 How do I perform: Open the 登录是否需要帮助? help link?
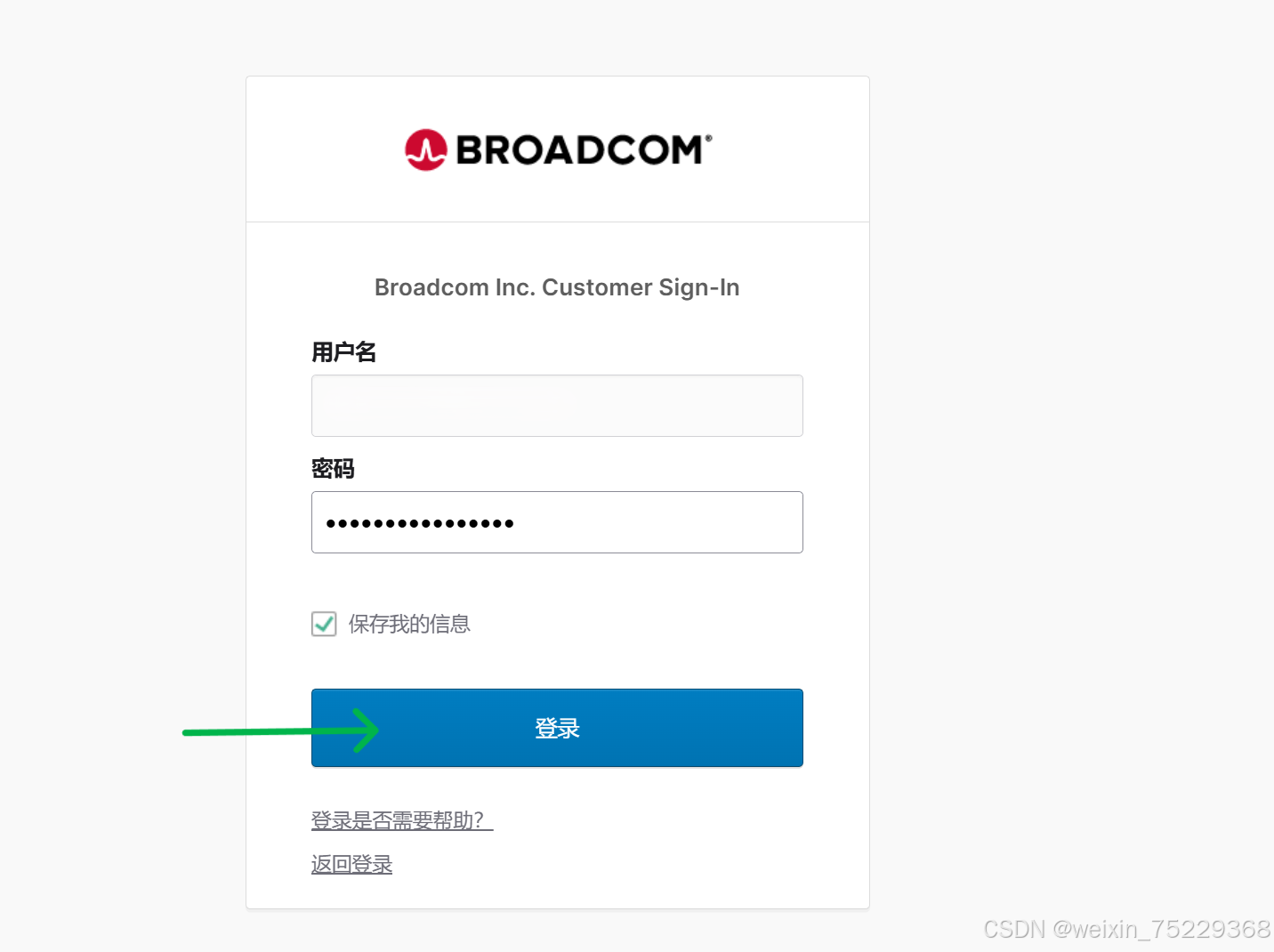402,820
